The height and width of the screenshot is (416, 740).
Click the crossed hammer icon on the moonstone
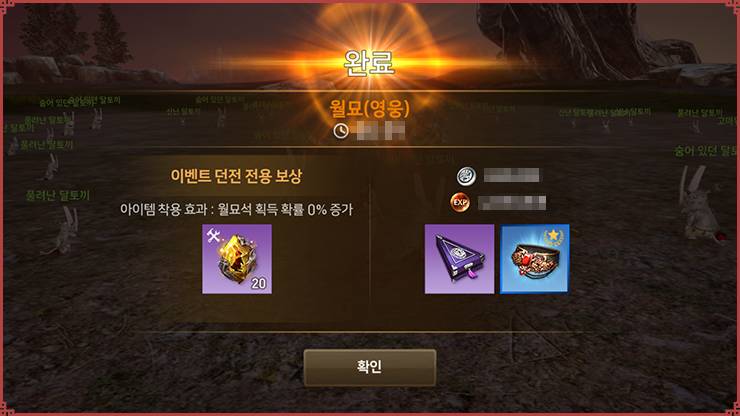[213, 236]
